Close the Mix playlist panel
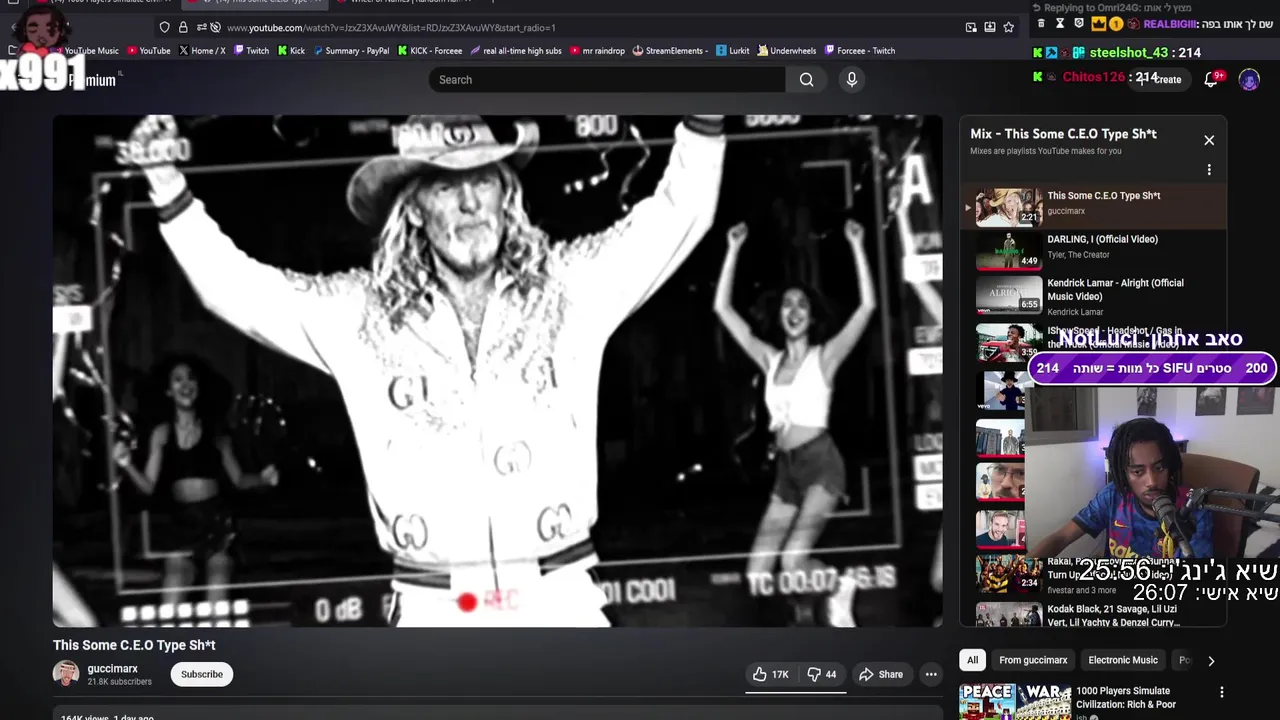The width and height of the screenshot is (1280, 720). 1209,140
